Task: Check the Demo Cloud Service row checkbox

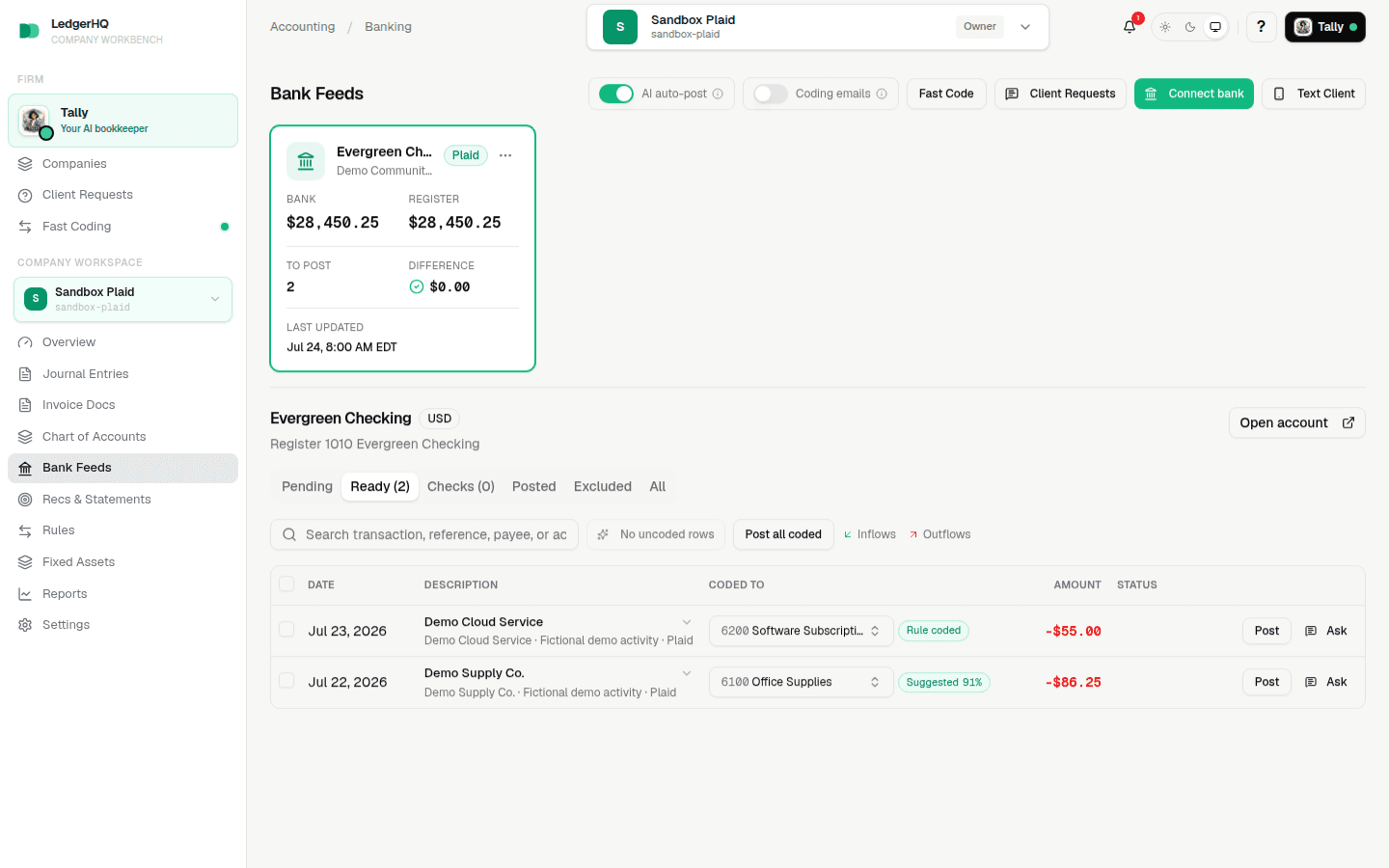Action: (286, 630)
